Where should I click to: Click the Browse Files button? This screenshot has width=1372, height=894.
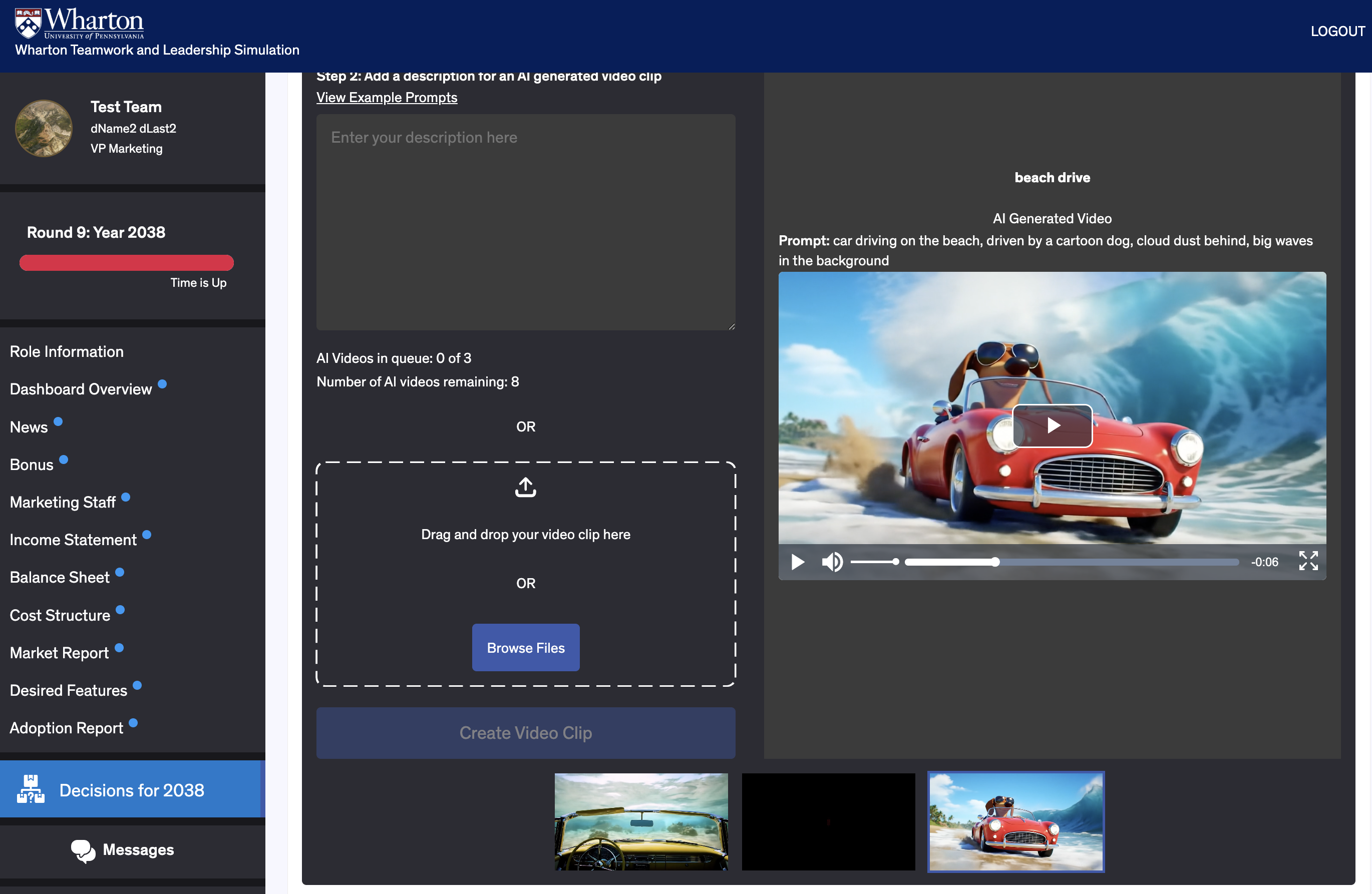525,647
